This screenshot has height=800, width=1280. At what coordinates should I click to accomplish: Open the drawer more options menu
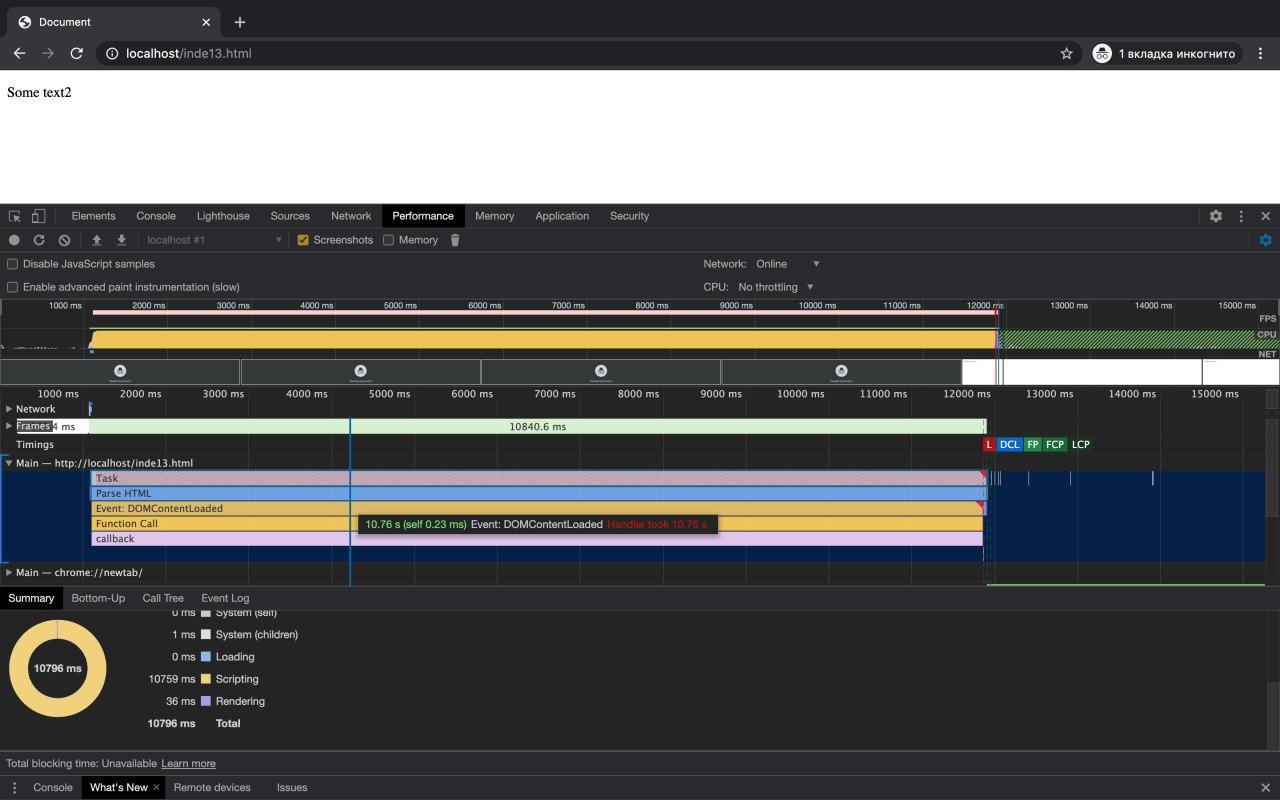[x=14, y=788]
